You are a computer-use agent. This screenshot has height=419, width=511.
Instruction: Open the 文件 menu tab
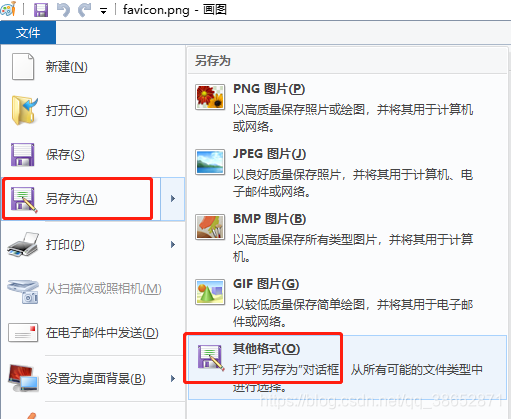tap(28, 33)
